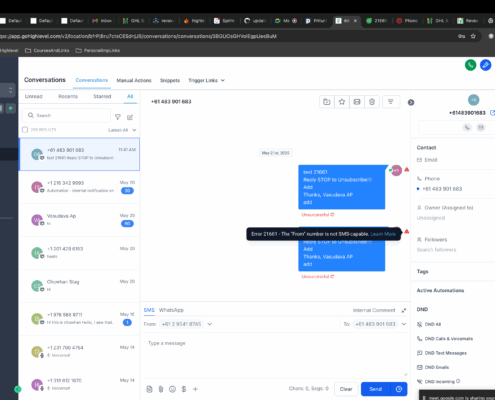Expand the Trigger Links dropdown
495x400 pixels.
(x=206, y=80)
